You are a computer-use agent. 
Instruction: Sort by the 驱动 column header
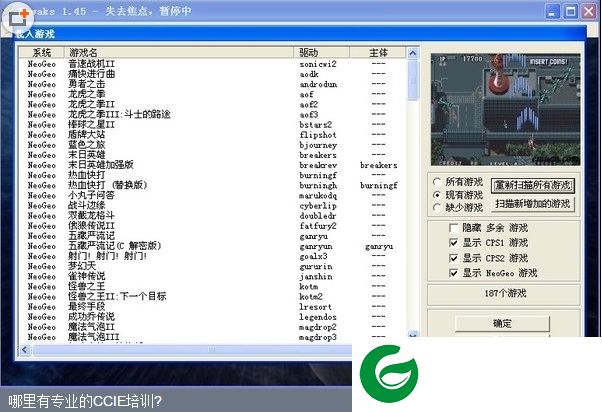point(322,53)
